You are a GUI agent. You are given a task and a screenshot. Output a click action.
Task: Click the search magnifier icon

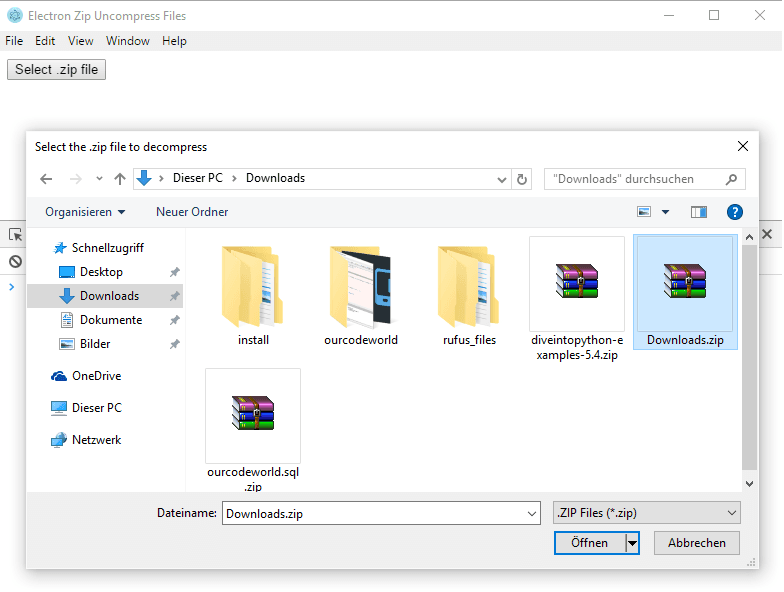(731, 179)
